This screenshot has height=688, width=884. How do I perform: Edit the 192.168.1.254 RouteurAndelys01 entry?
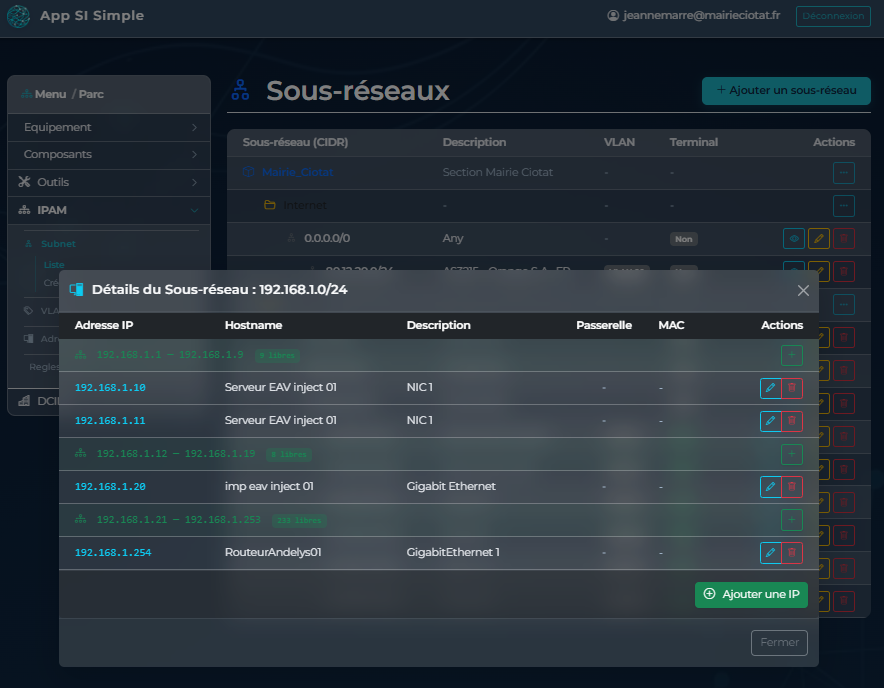[770, 553]
